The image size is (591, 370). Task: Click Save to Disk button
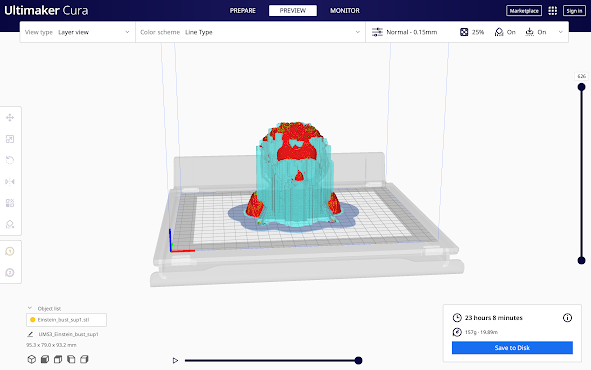512,348
